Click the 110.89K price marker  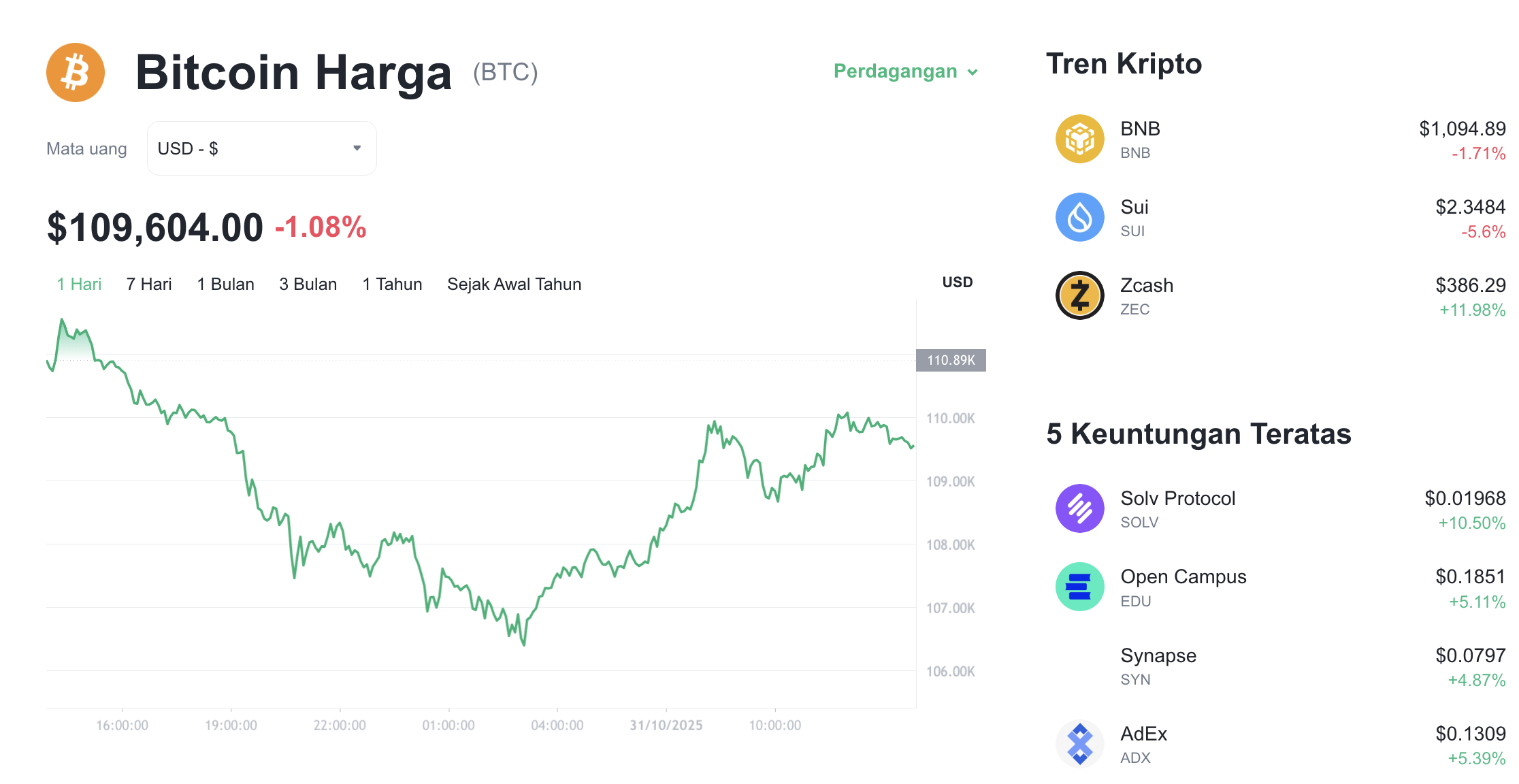click(951, 361)
